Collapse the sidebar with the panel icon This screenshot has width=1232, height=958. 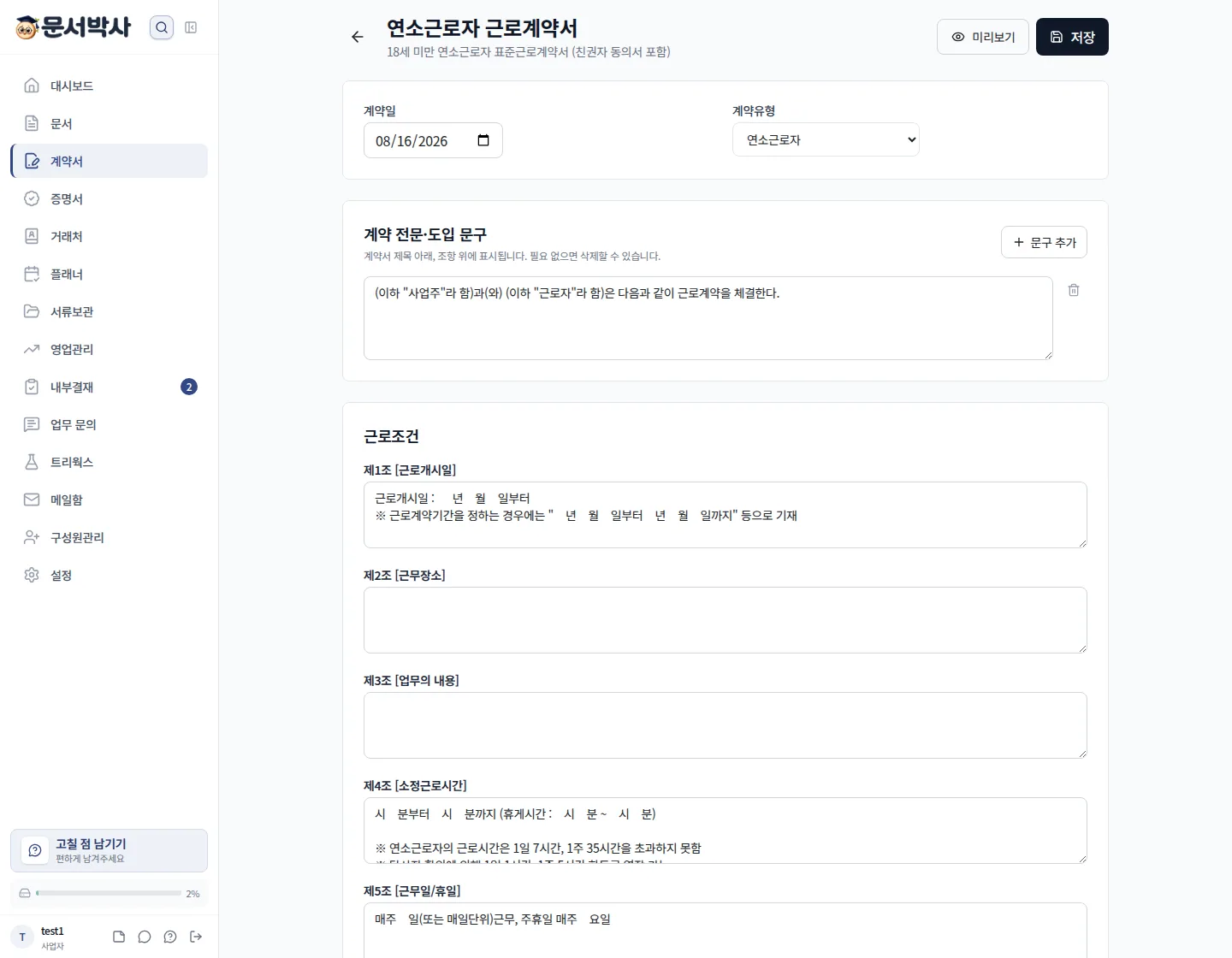(191, 27)
